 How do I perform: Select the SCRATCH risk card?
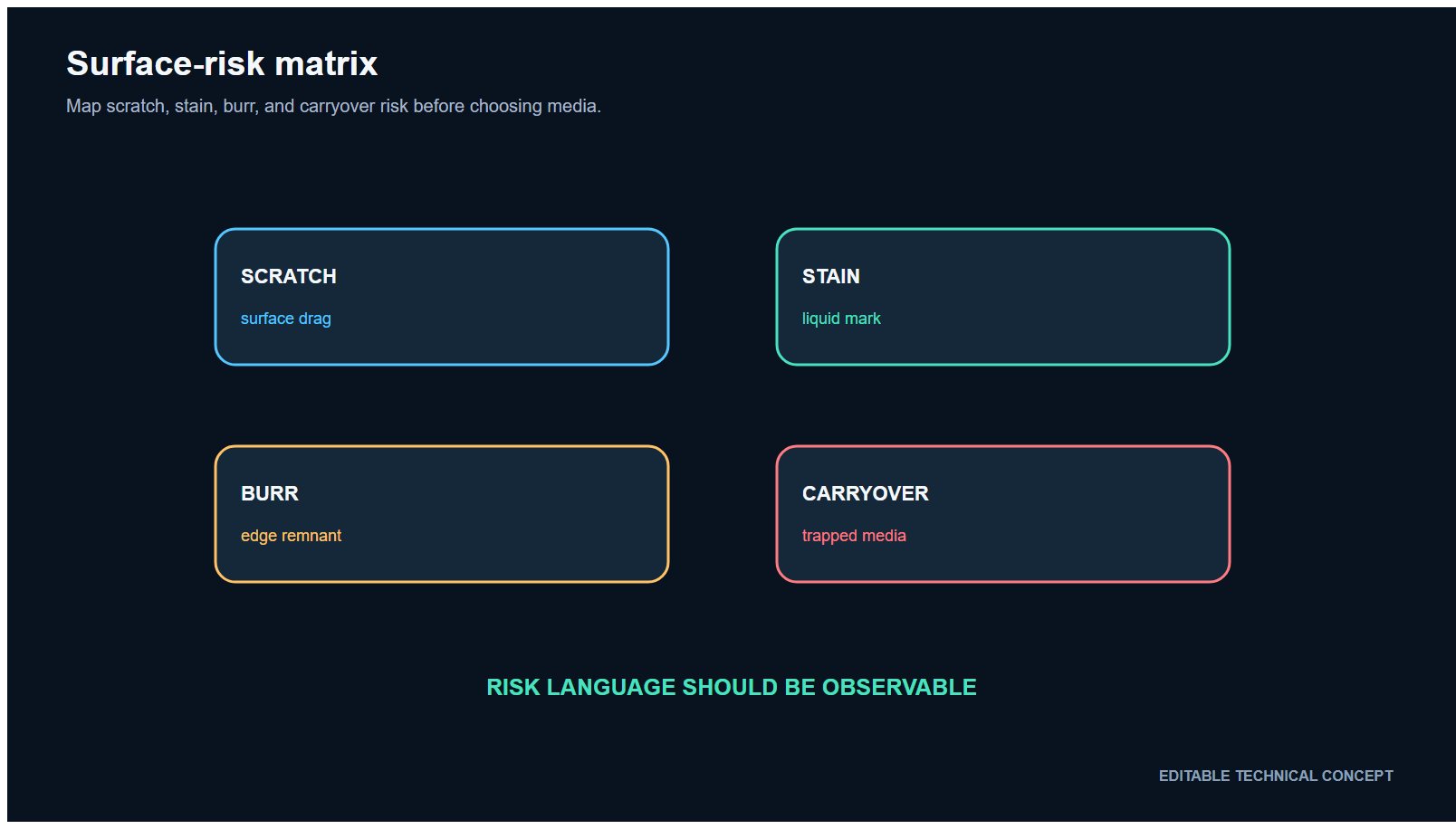coord(442,297)
